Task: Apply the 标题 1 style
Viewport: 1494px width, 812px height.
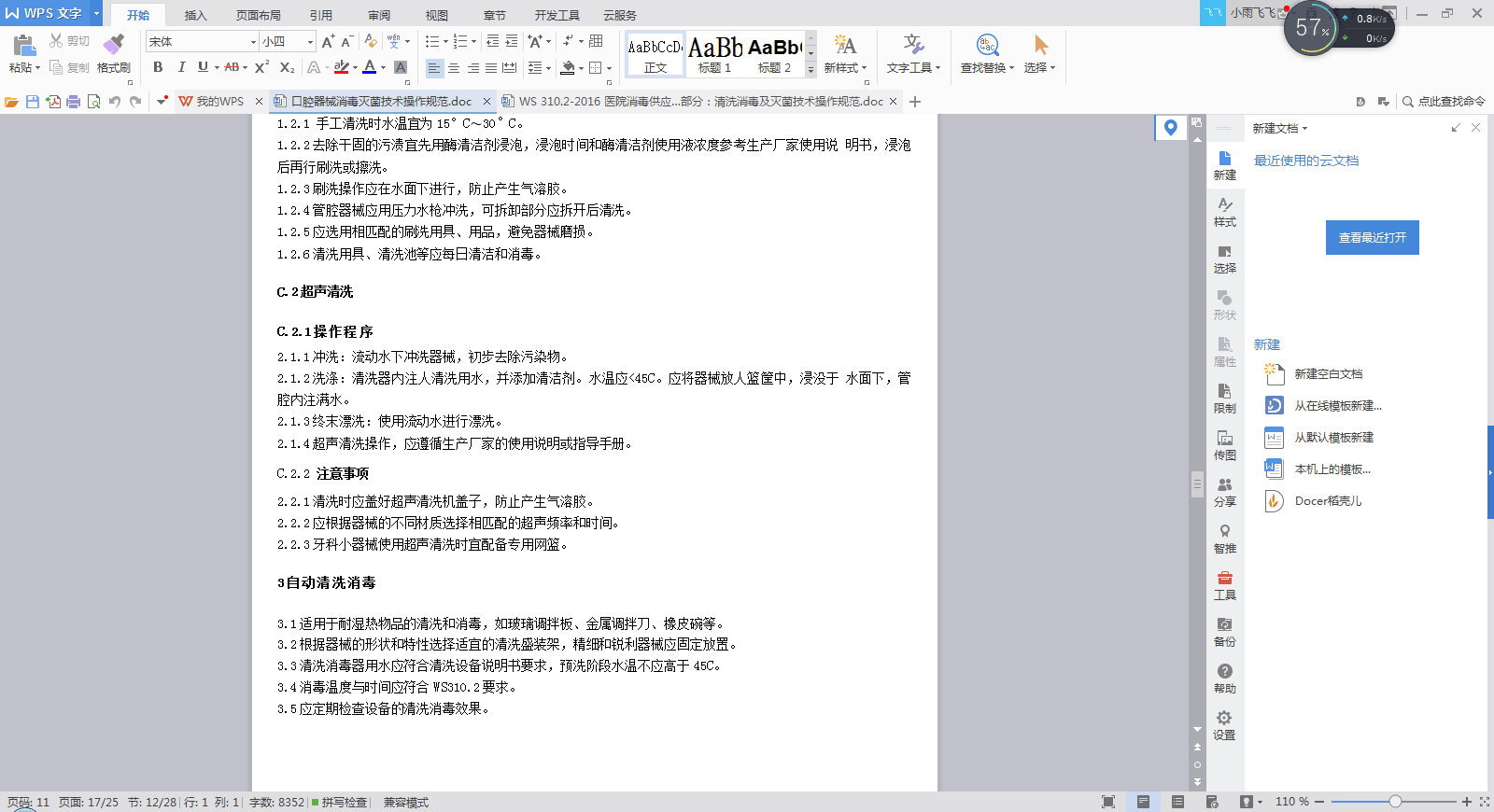Action: pos(715,54)
